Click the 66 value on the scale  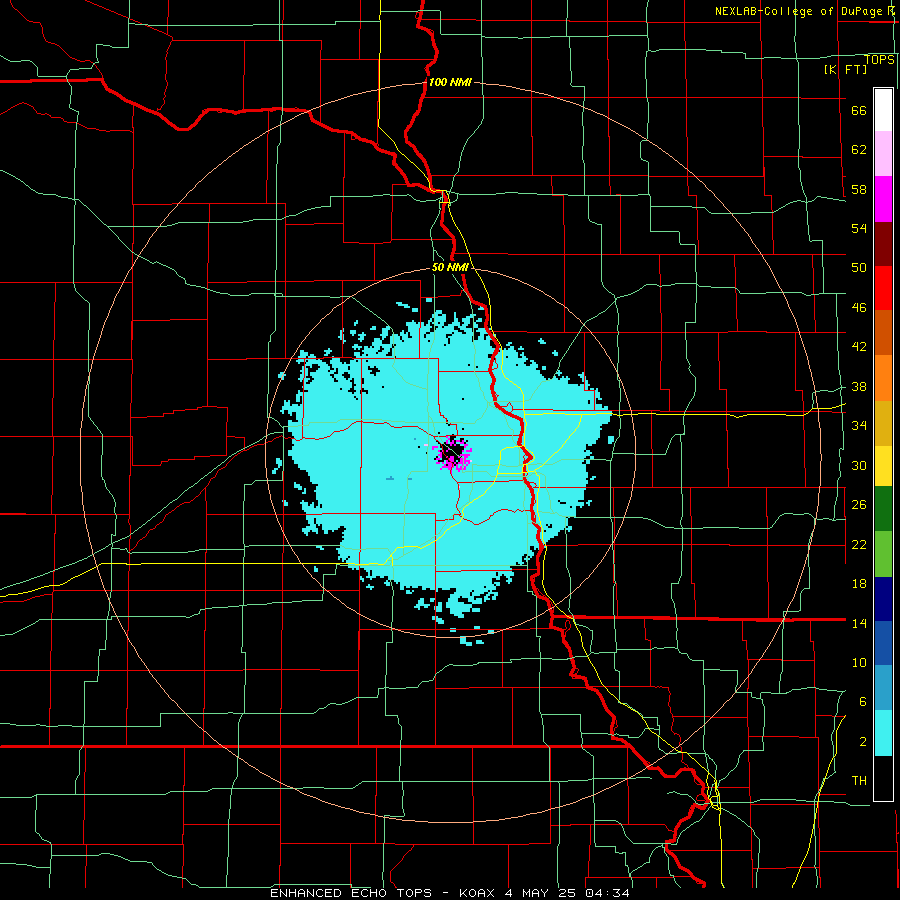tap(859, 111)
